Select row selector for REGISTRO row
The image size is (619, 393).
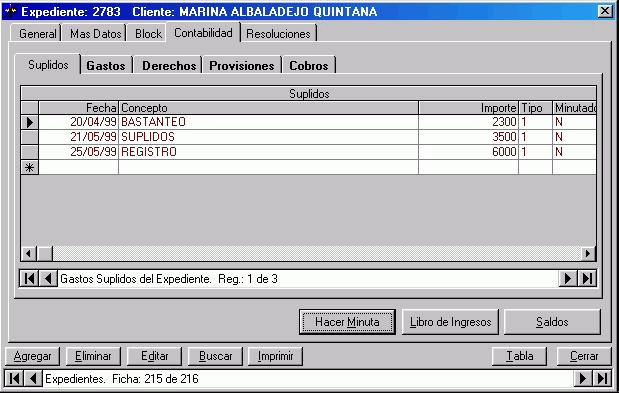pos(30,152)
